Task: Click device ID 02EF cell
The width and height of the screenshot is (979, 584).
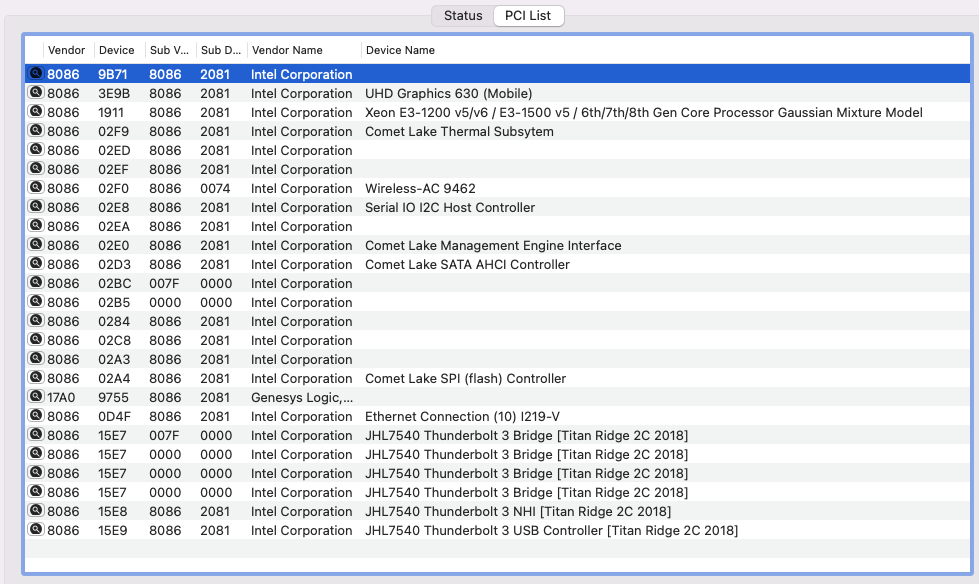Action: tap(114, 169)
